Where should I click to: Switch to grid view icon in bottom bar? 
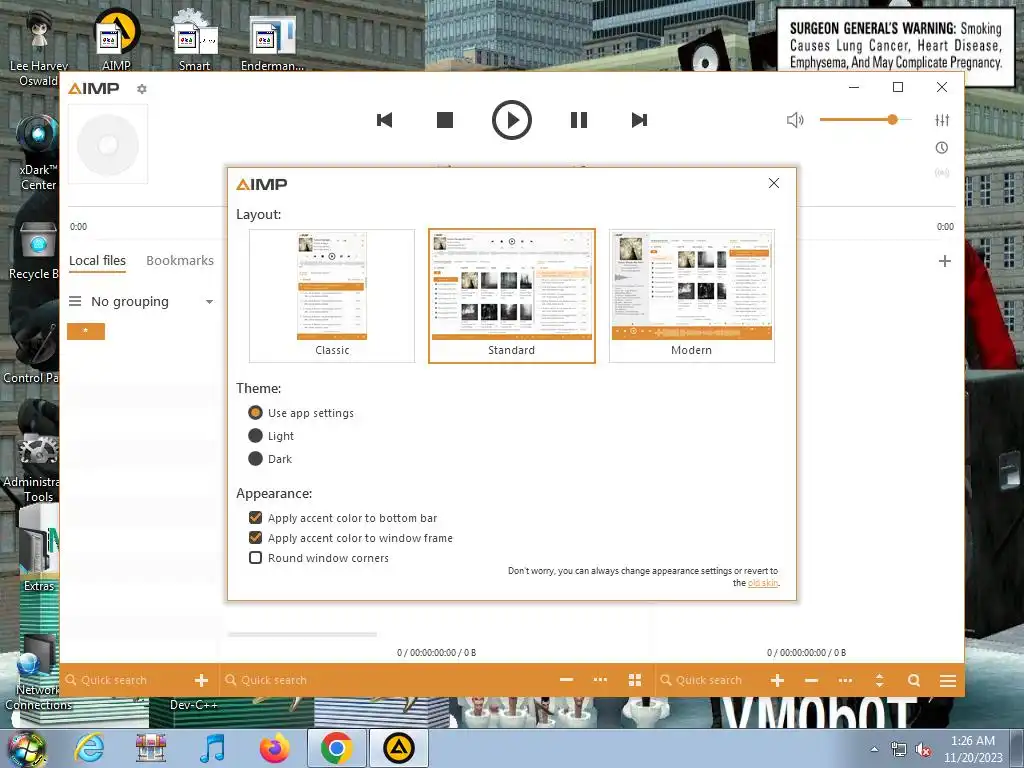[635, 680]
